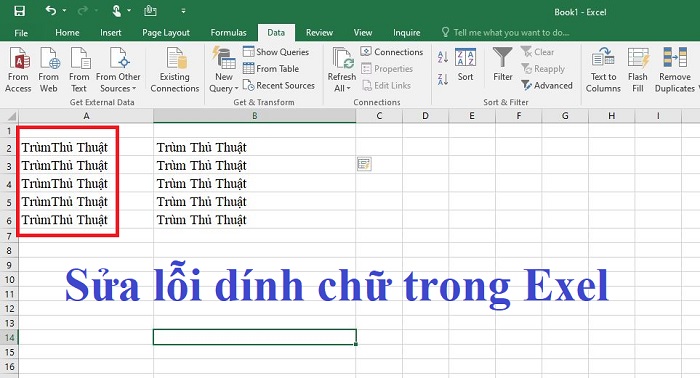Open the From Other Sources dropdown
The height and width of the screenshot is (378, 700).
pyautogui.click(x=118, y=70)
